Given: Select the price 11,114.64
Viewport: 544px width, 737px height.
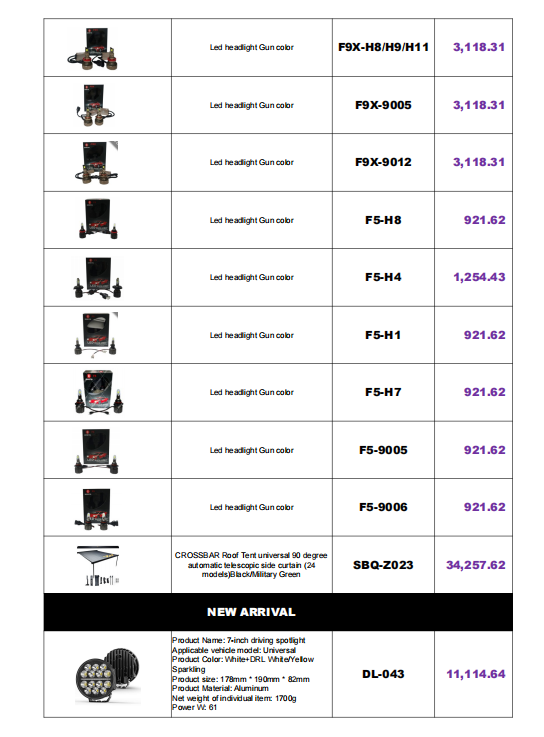Looking at the screenshot, I should click(x=476, y=674).
